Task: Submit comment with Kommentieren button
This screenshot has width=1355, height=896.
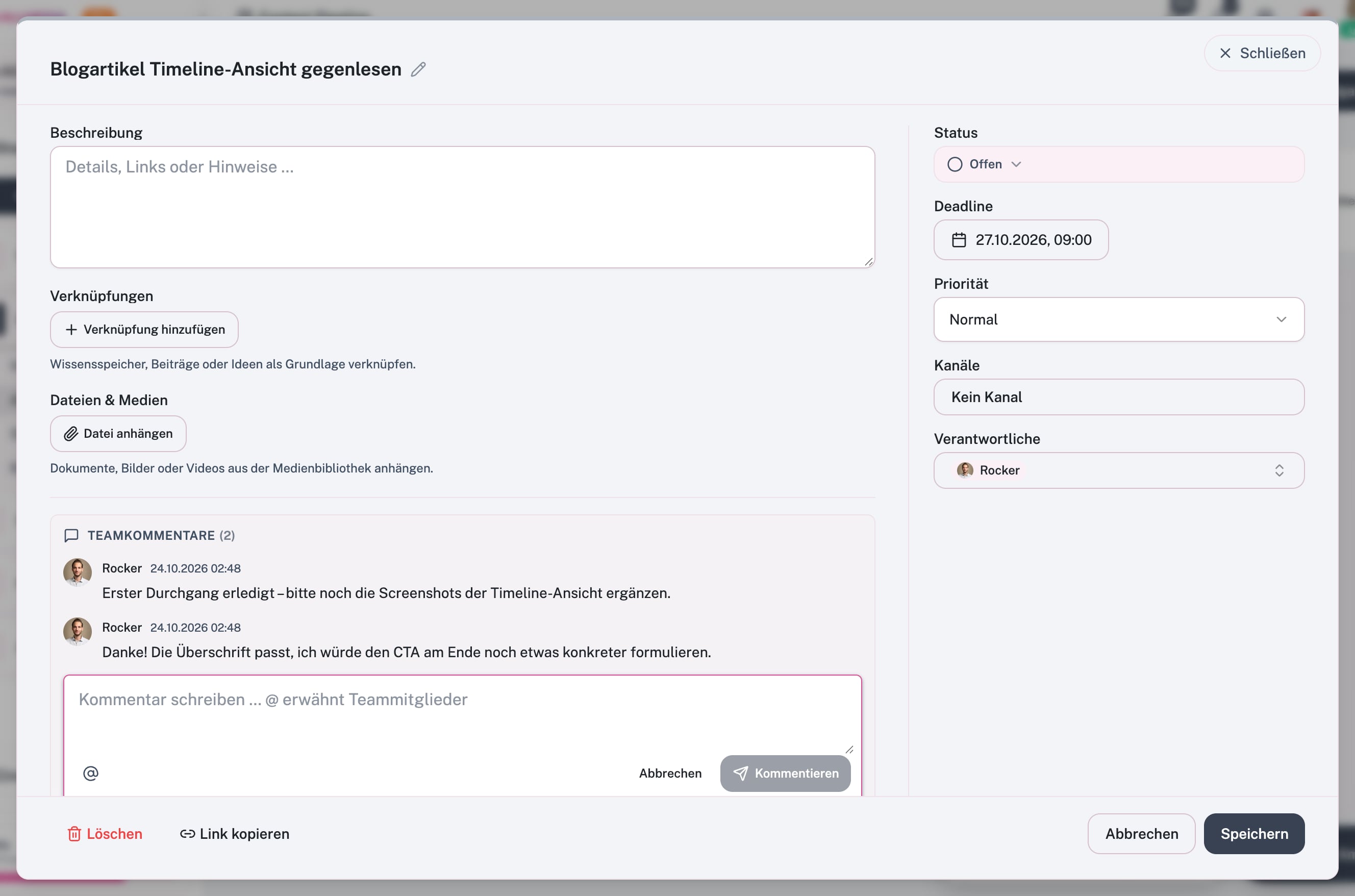Action: [785, 773]
